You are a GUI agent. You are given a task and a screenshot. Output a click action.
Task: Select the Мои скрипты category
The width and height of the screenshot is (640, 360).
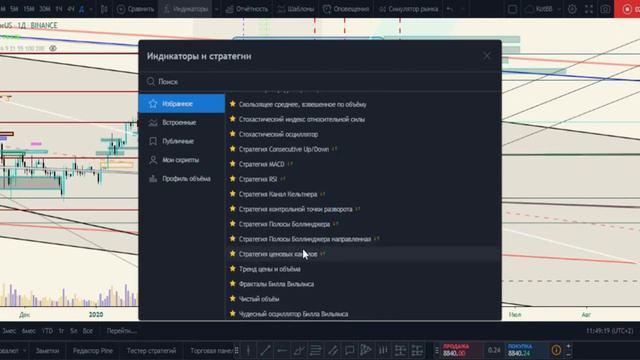(182, 160)
